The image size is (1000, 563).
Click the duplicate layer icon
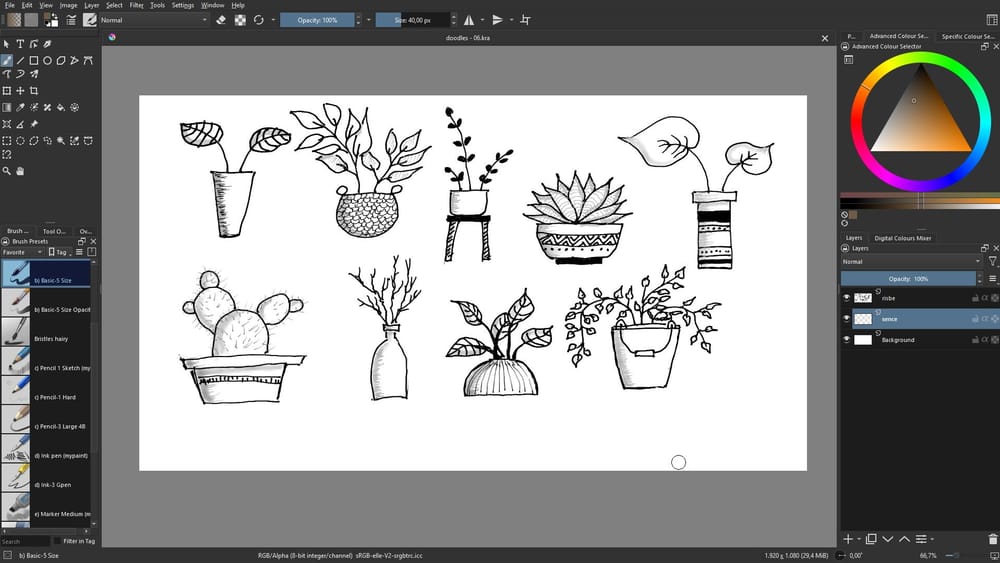pos(871,539)
